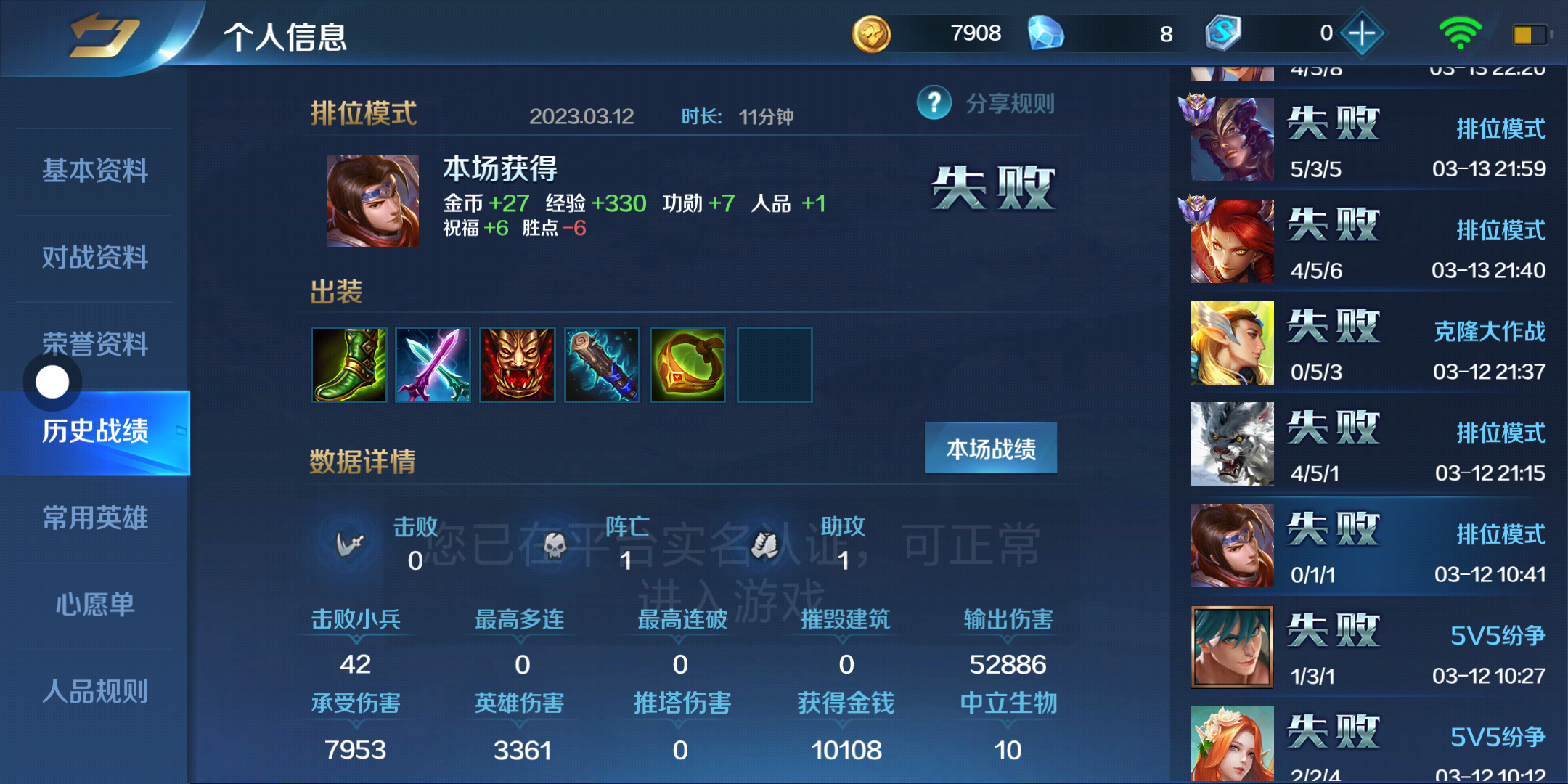Select the red demon mask item
Screen dimensions: 1568x784
coord(518,364)
